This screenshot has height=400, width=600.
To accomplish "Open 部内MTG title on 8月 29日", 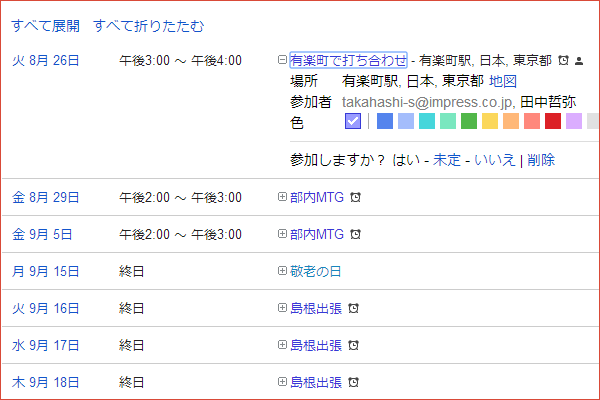I will [x=317, y=197].
